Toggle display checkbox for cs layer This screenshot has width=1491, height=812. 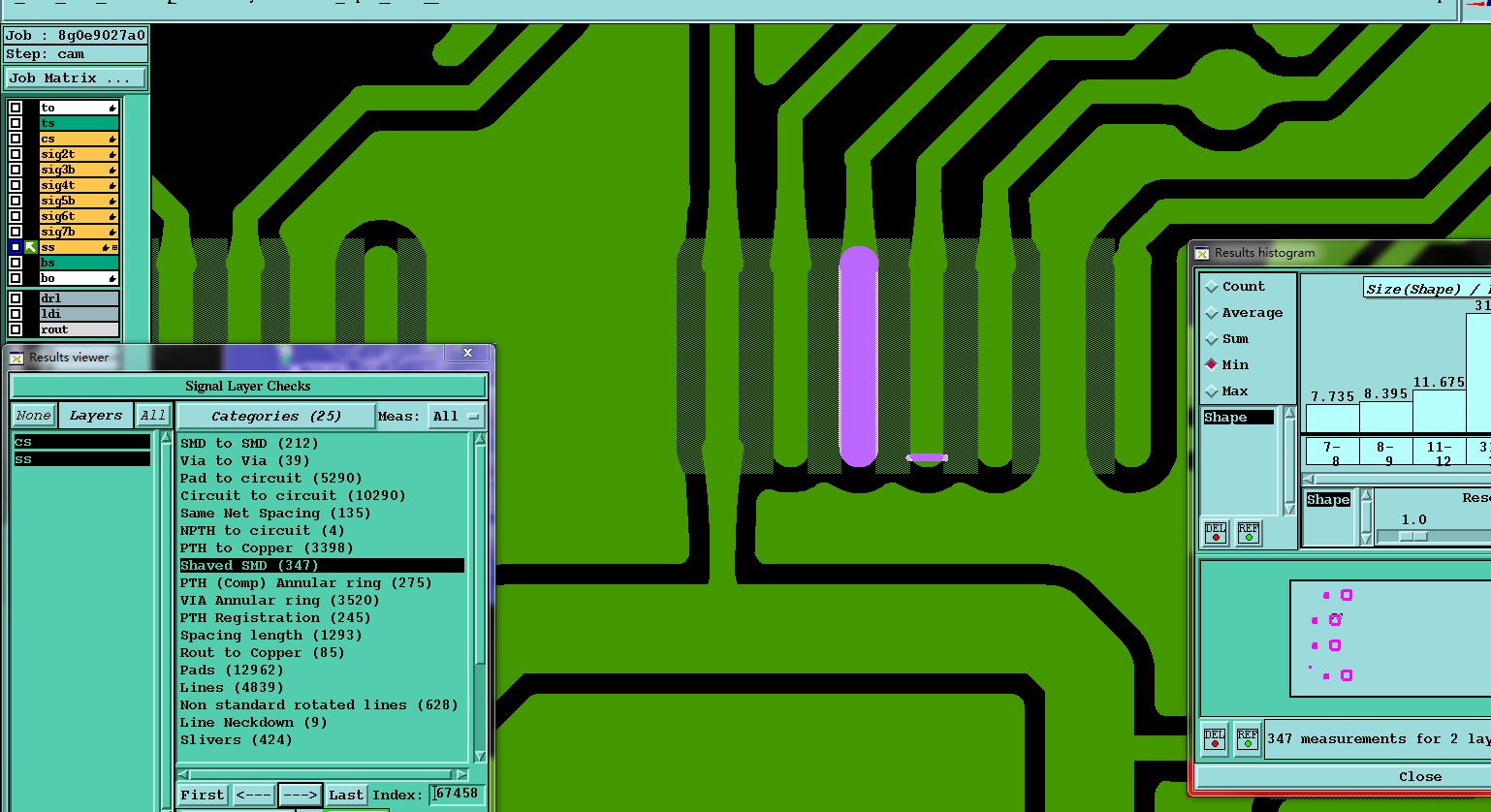[x=16, y=139]
